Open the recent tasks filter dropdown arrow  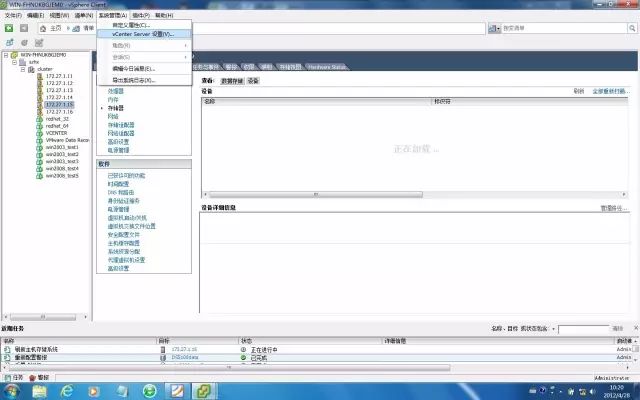553,329
